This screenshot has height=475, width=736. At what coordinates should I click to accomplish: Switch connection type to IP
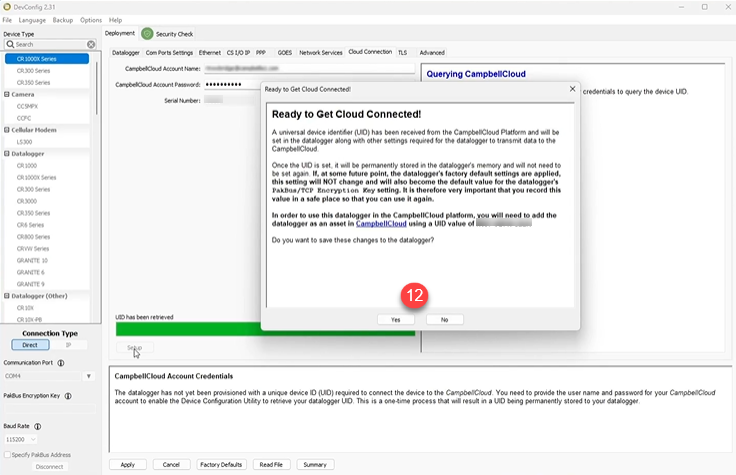(68, 345)
